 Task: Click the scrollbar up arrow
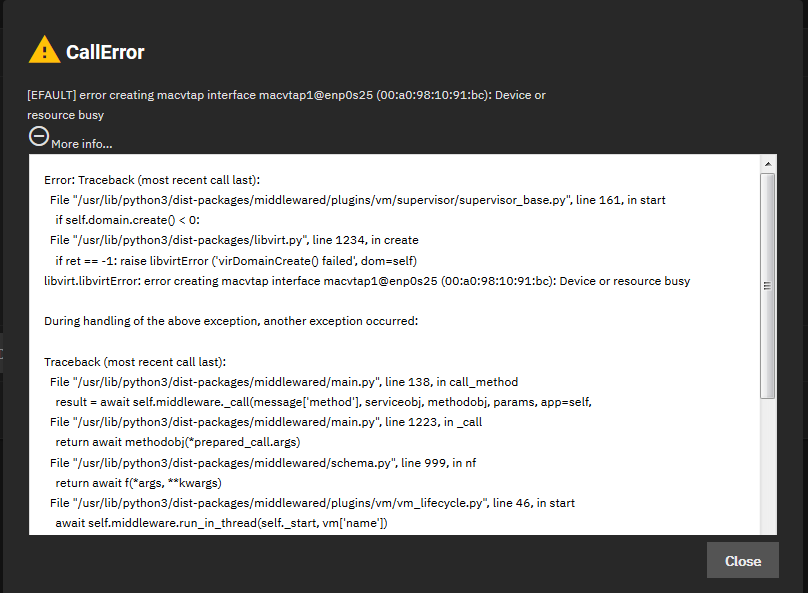pyautogui.click(x=767, y=163)
